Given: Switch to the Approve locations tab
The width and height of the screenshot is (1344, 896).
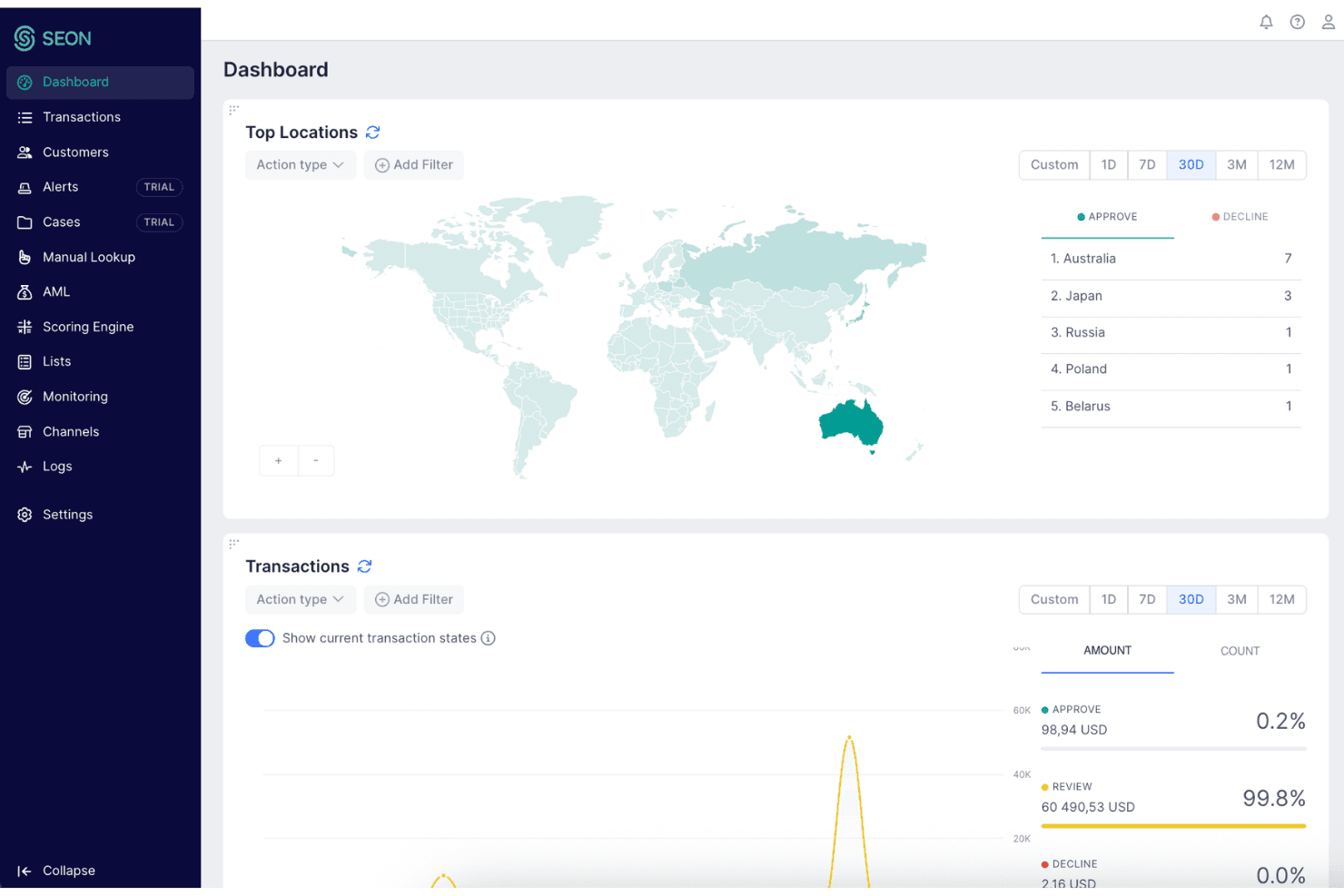Looking at the screenshot, I should 1108,217.
